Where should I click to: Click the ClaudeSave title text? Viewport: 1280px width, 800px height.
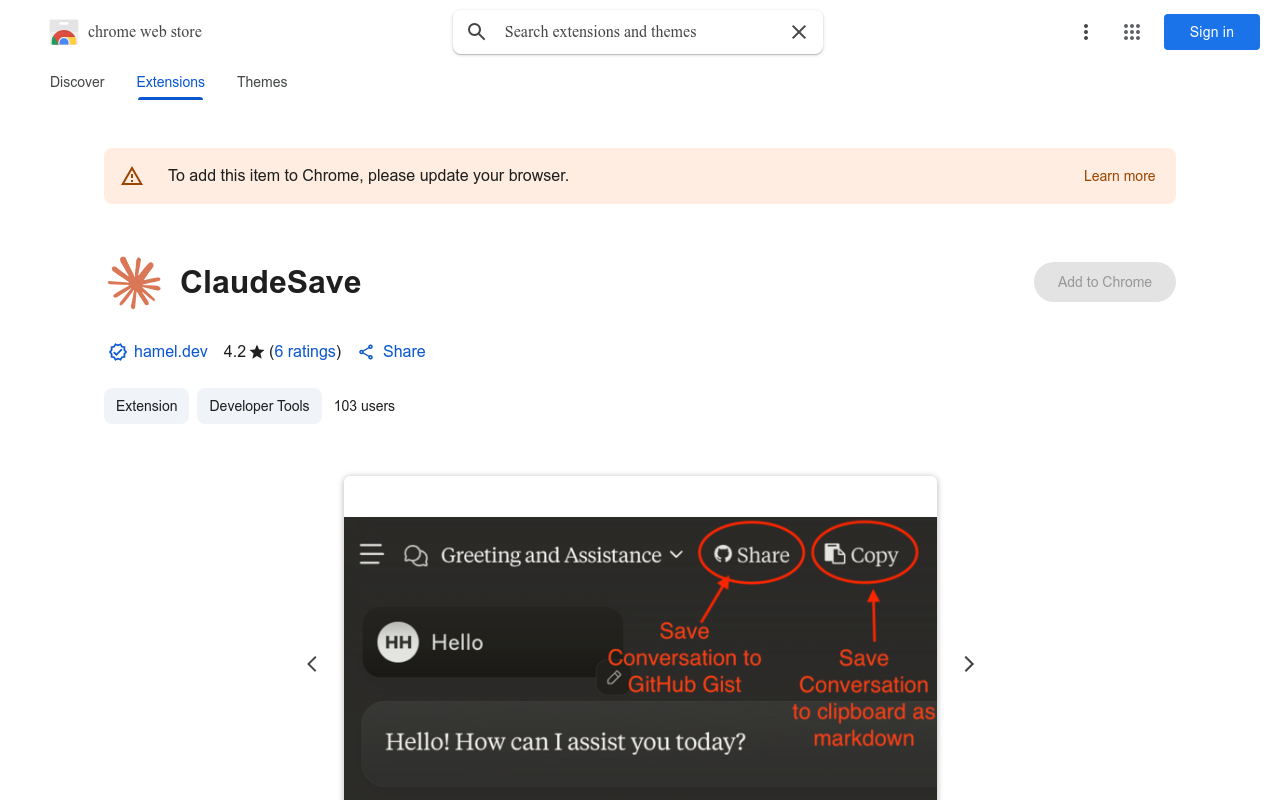coord(271,282)
